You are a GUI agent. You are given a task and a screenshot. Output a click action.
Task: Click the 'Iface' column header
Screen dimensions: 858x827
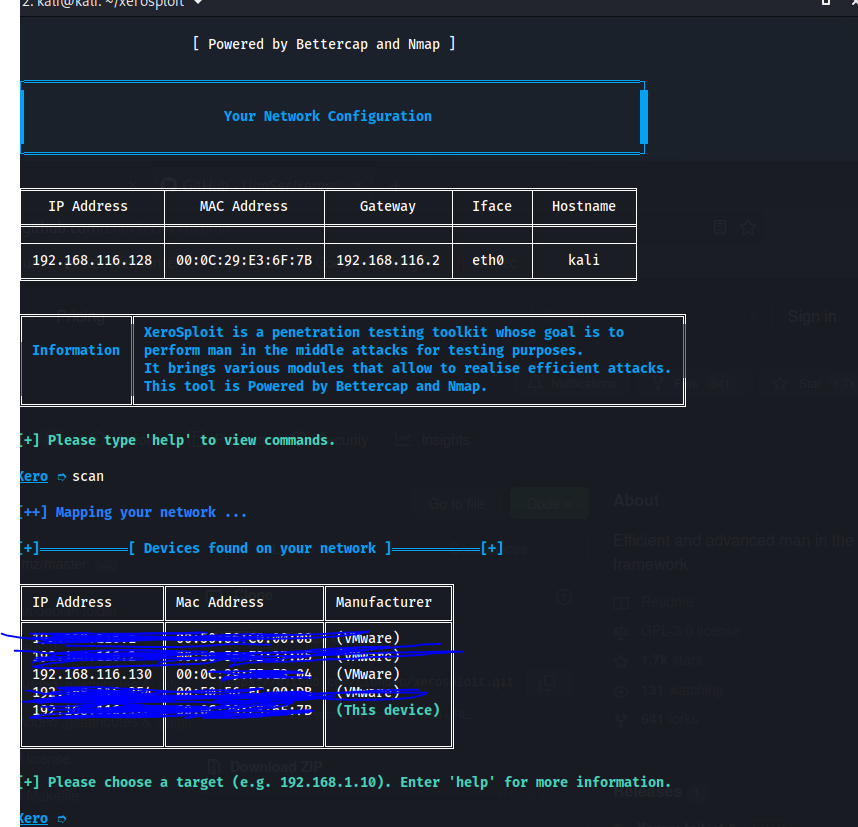pyautogui.click(x=492, y=206)
